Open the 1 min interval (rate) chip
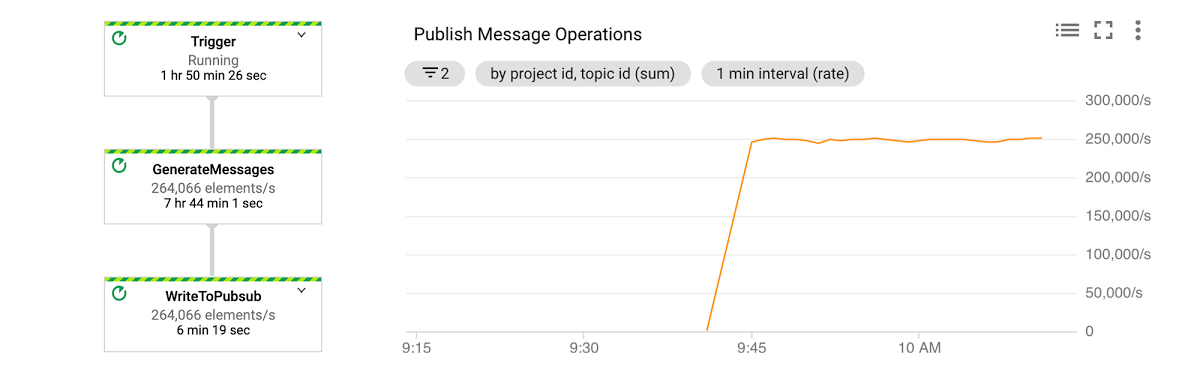The image size is (1200, 375). click(x=783, y=73)
